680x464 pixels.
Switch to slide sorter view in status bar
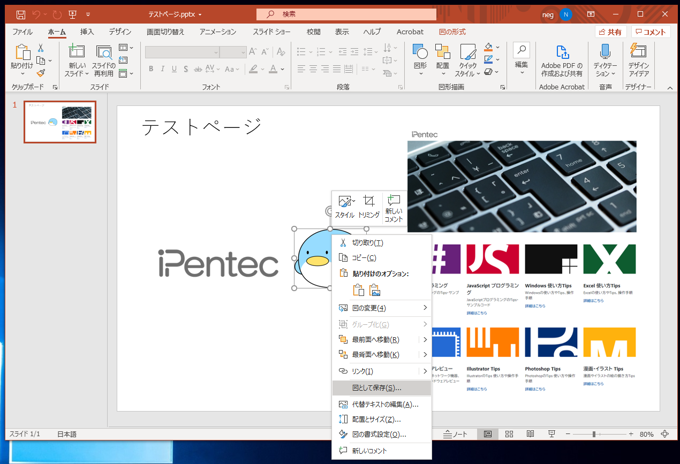tap(509, 435)
